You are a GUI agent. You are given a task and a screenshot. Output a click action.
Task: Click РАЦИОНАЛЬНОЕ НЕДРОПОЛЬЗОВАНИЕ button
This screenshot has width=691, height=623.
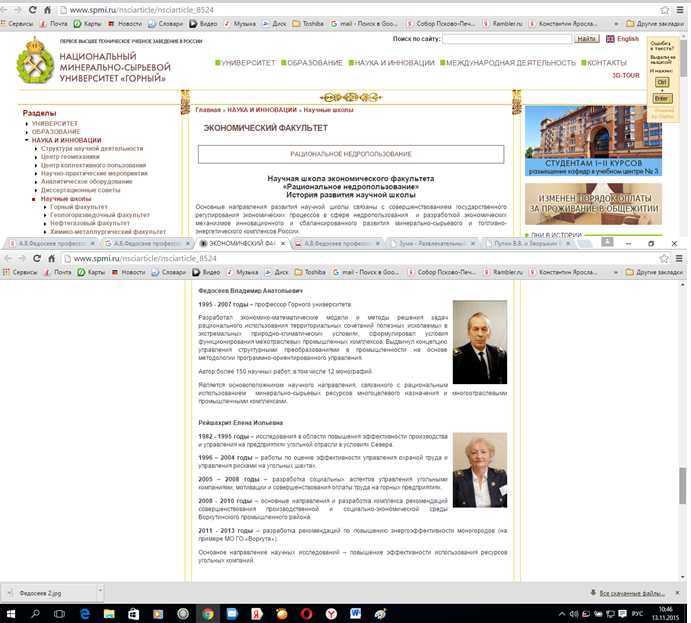pos(351,154)
